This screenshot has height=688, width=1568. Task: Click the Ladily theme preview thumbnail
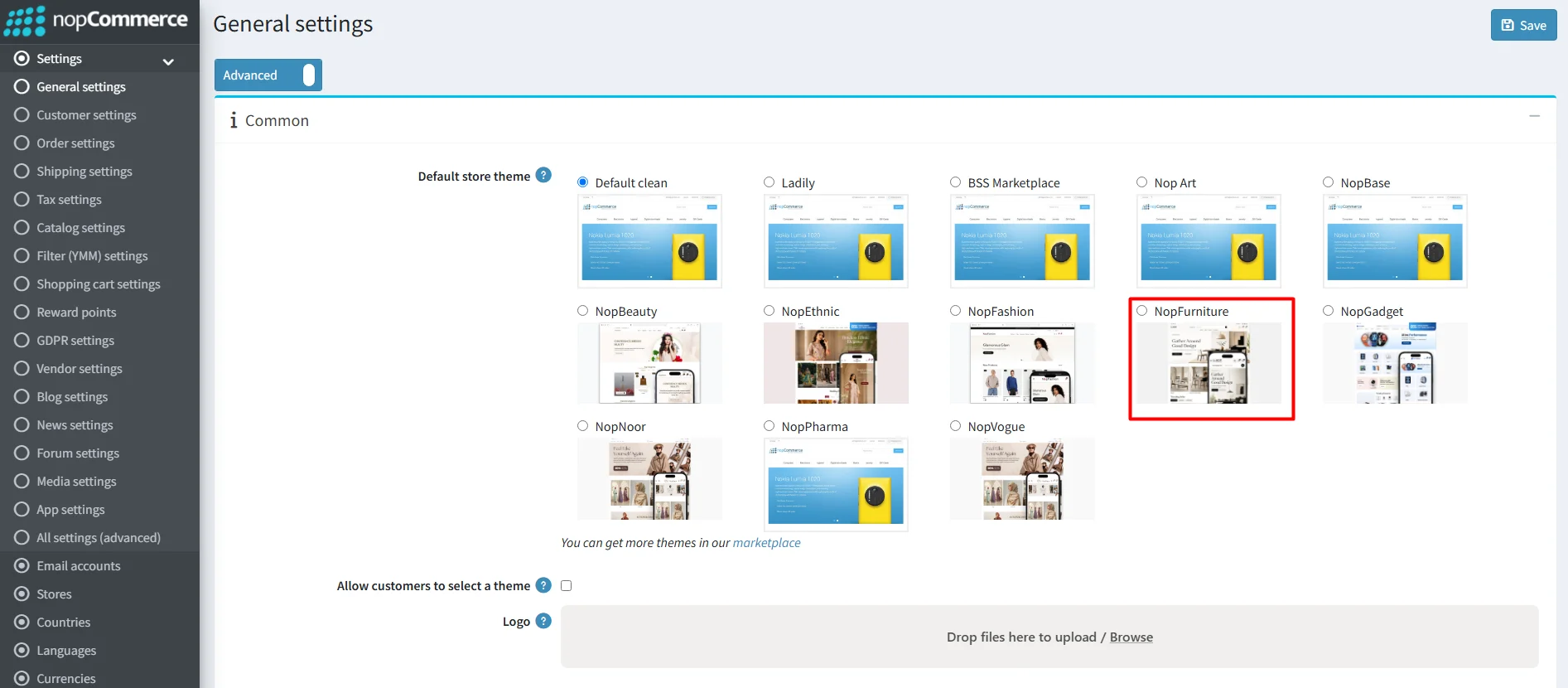[836, 241]
